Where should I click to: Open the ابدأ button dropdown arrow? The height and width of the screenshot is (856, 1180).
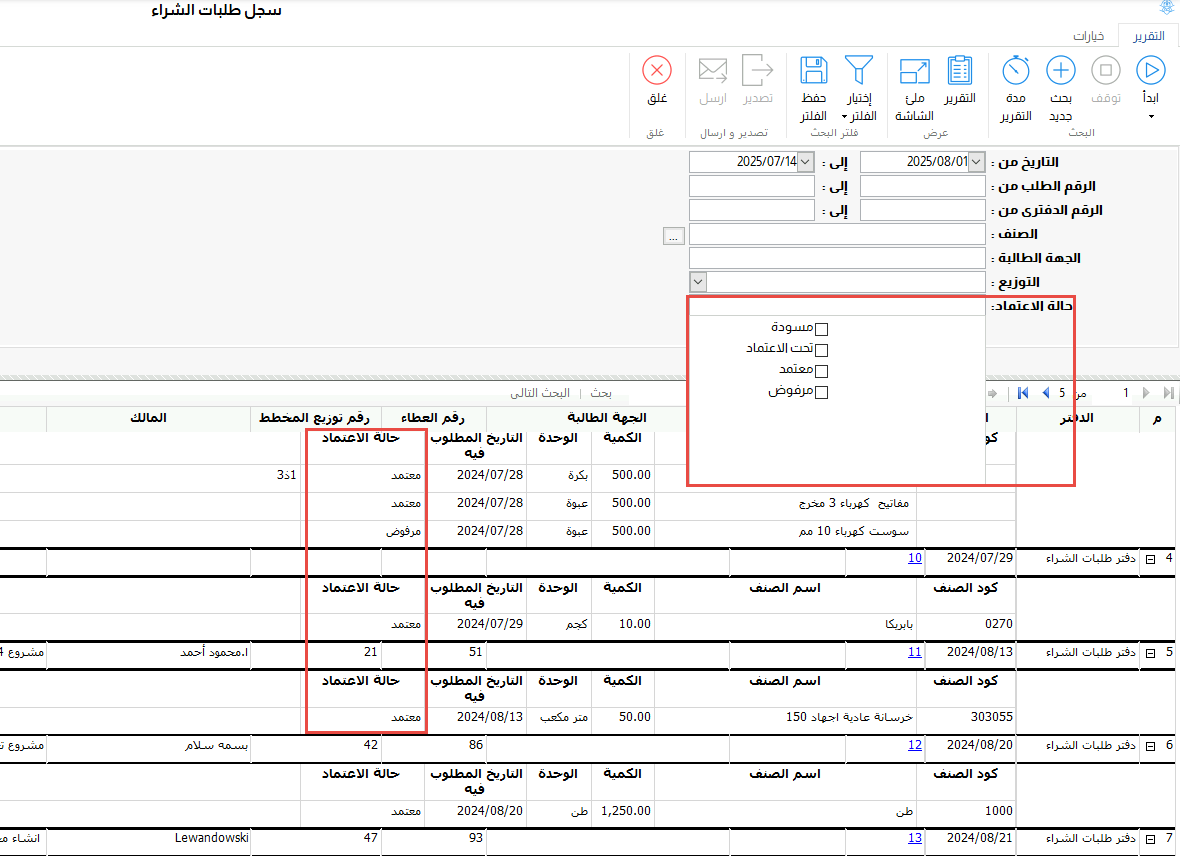coord(1151,117)
